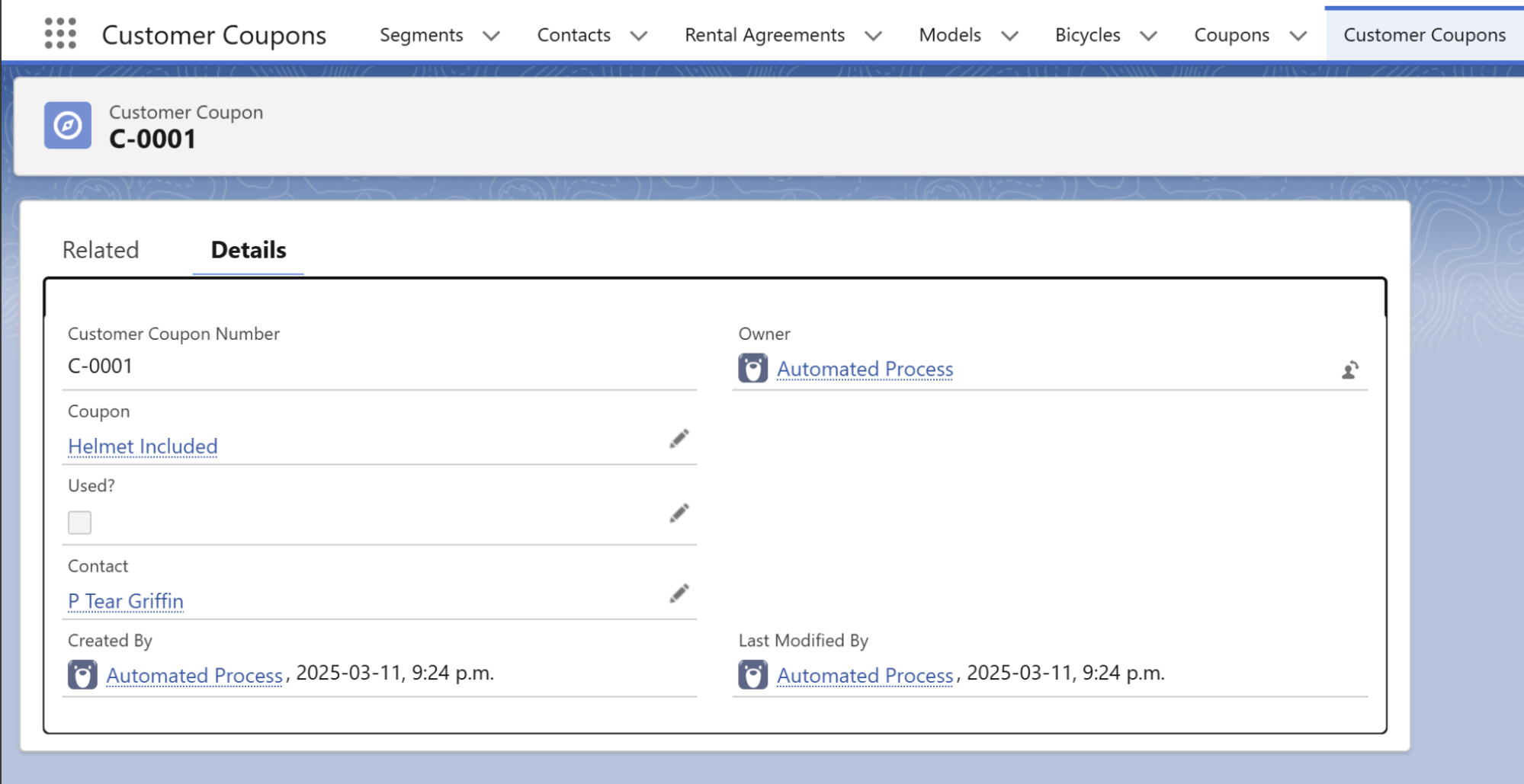The image size is (1524, 784).
Task: Open the Rental Agreements navigation tab
Action: click(765, 35)
